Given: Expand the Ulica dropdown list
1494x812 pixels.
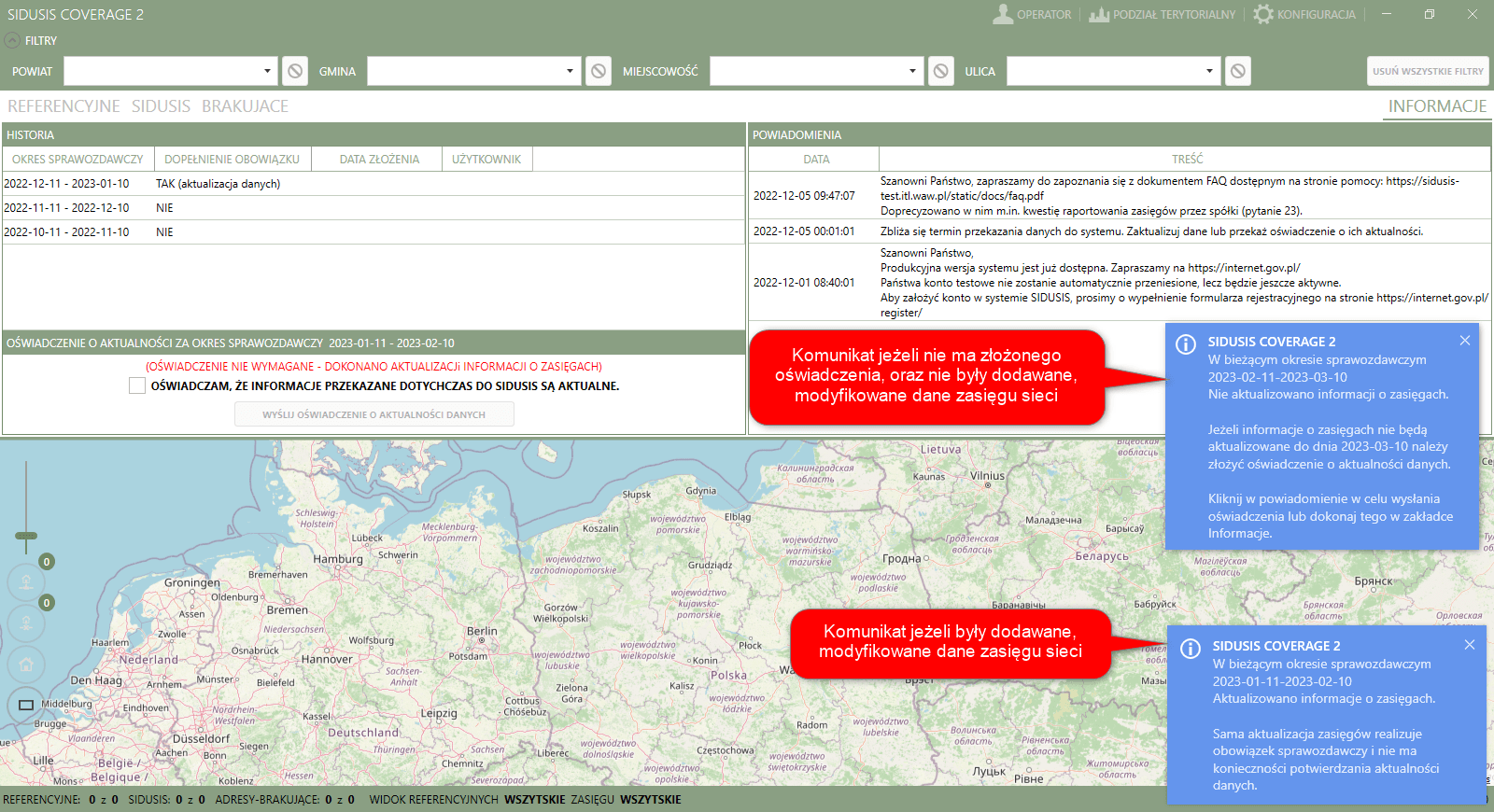Looking at the screenshot, I should [x=1209, y=71].
